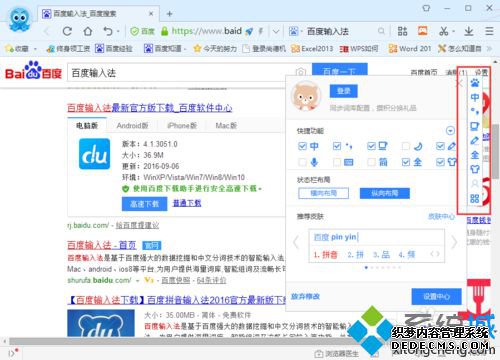
Task: Open the Excel2013 bookmark
Action: [x=312, y=49]
